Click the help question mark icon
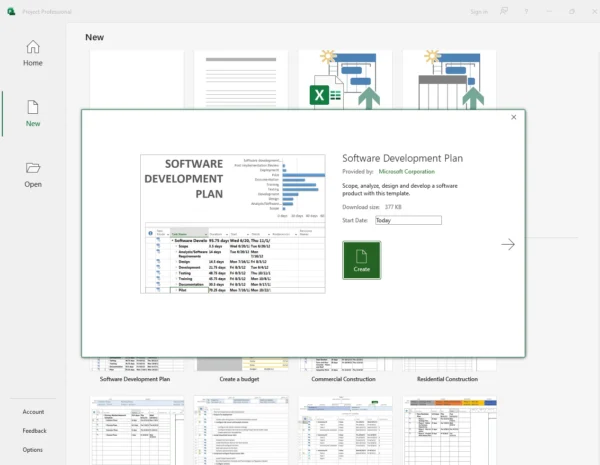 [x=528, y=11]
